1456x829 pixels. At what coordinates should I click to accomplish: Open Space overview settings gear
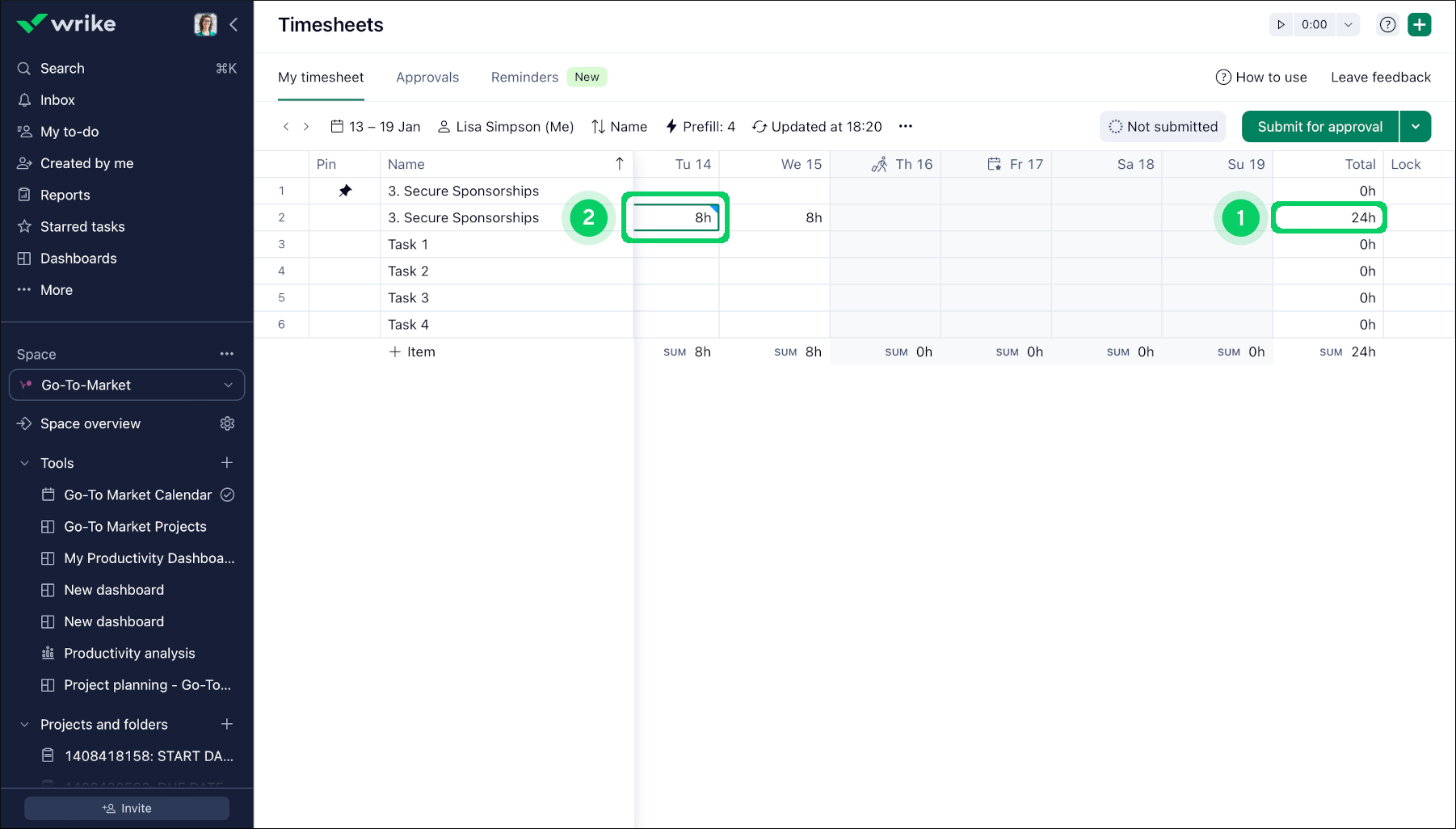click(x=227, y=423)
